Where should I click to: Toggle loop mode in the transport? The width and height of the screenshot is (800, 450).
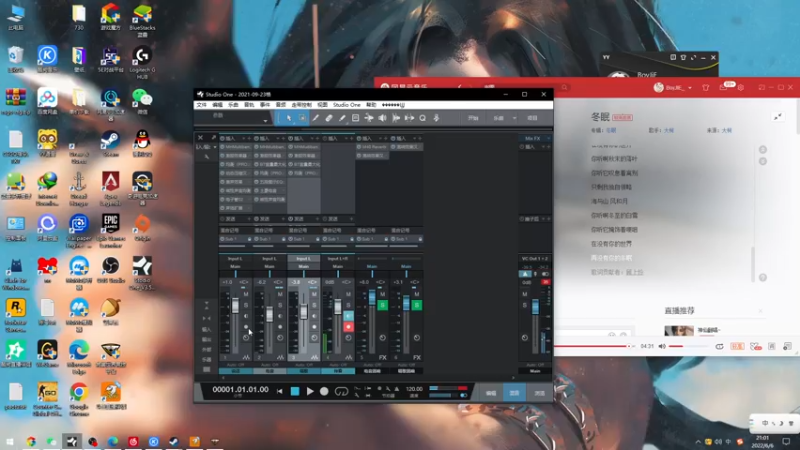click(x=341, y=391)
